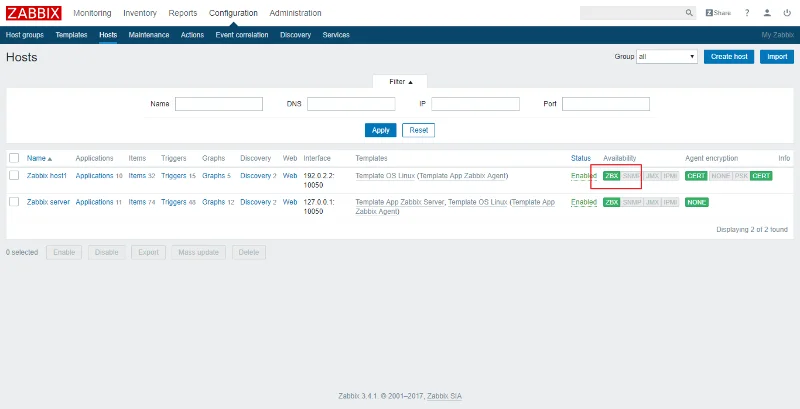Click the My Zabbix link

tap(778, 35)
